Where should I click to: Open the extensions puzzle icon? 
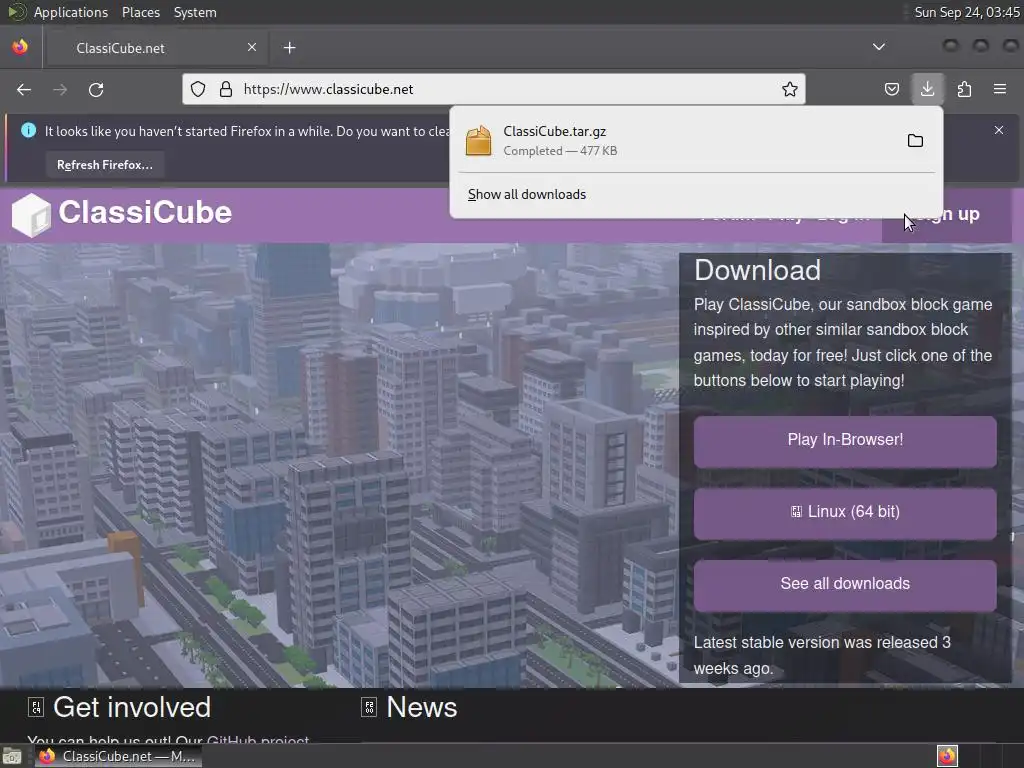[964, 89]
